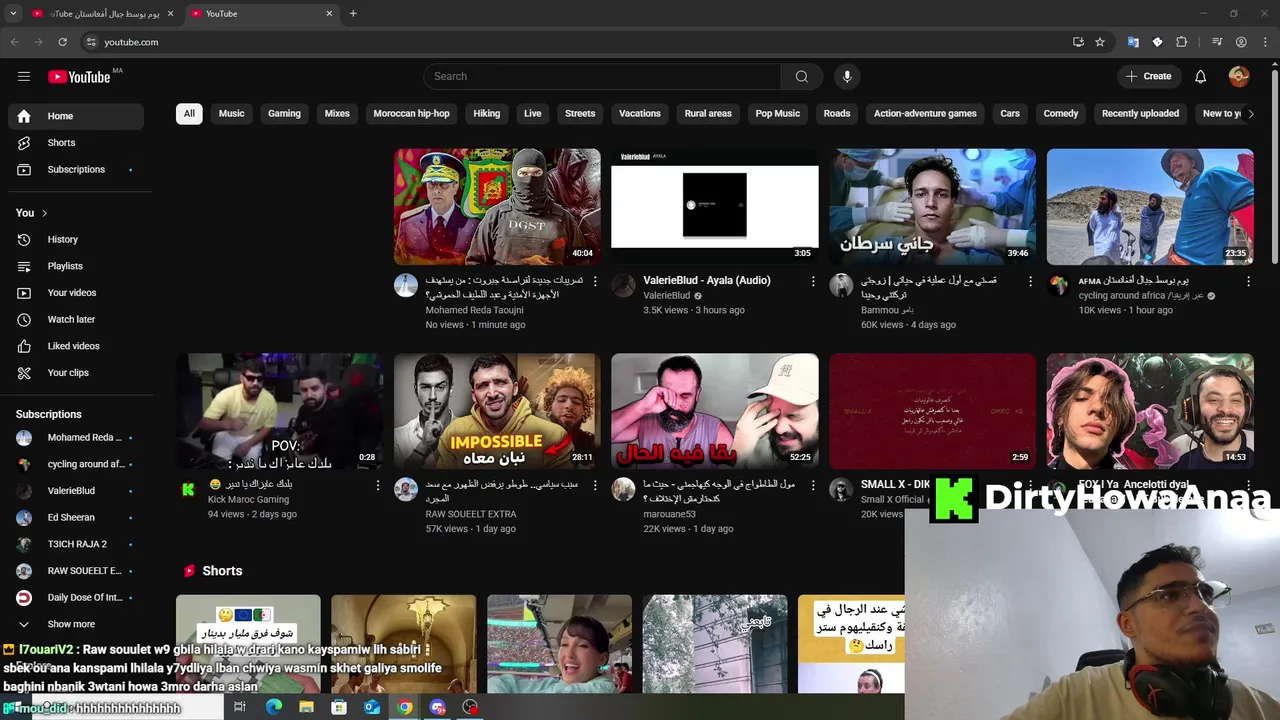Open menu for ValerieBlud Ayala video
The width and height of the screenshot is (1280, 720).
[813, 282]
